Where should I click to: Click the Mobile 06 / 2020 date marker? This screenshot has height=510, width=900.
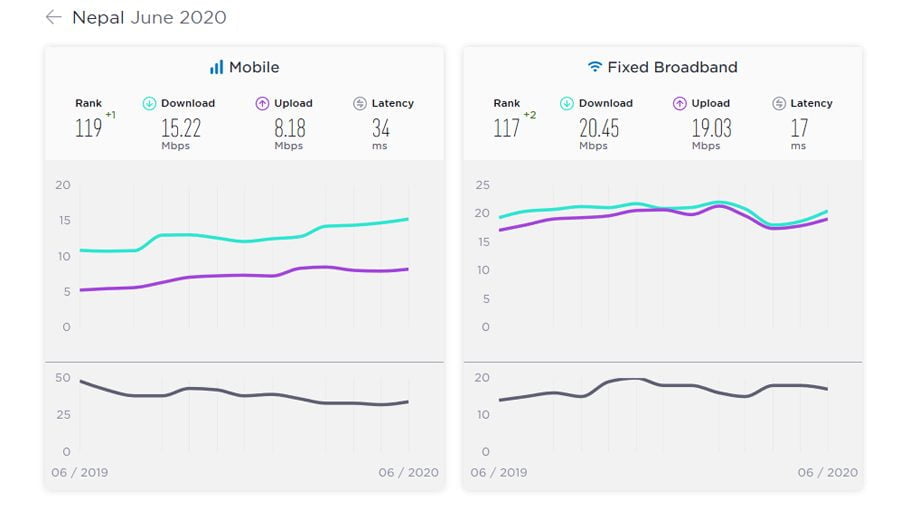coord(408,472)
